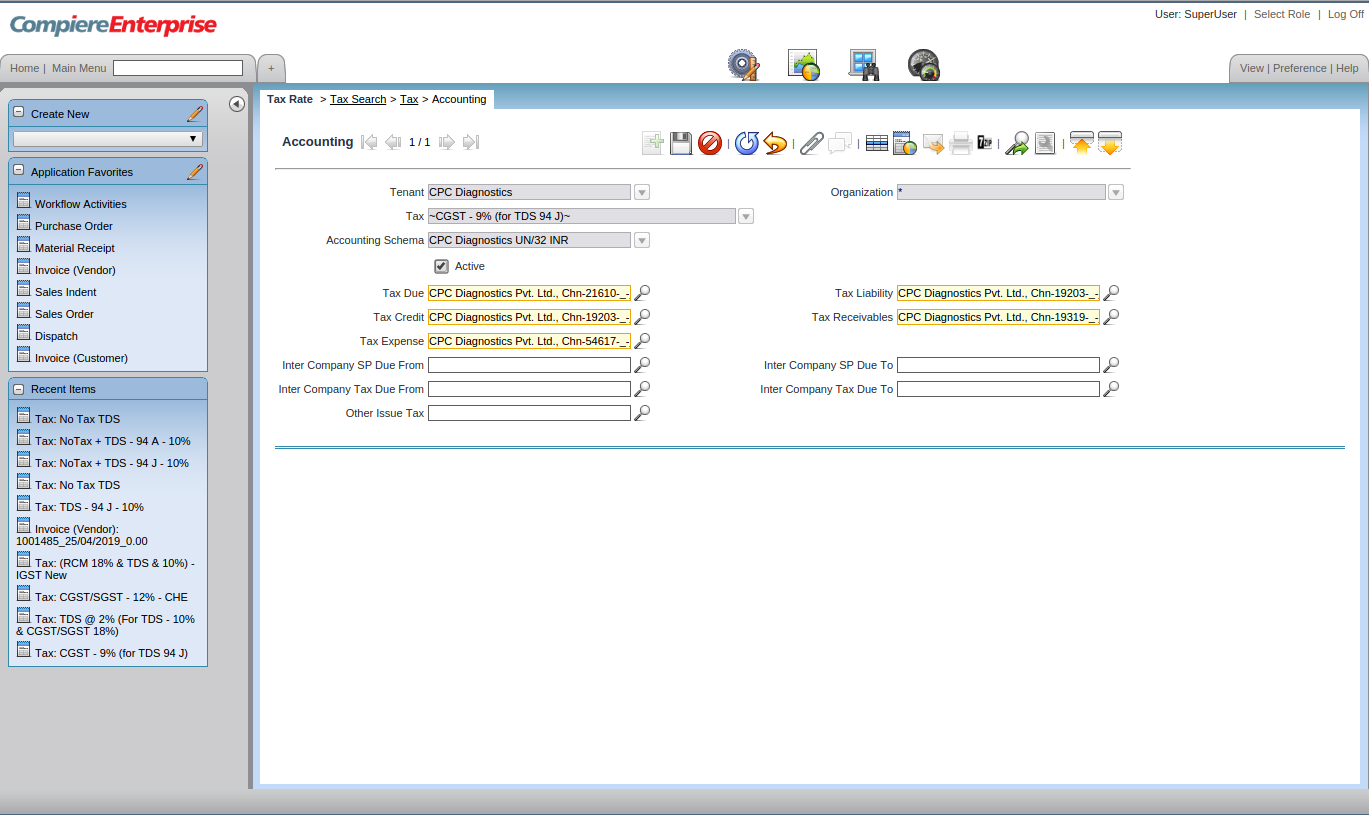Look up Other Issue Tax with magnifier
This screenshot has height=815, width=1369.
[x=643, y=413]
